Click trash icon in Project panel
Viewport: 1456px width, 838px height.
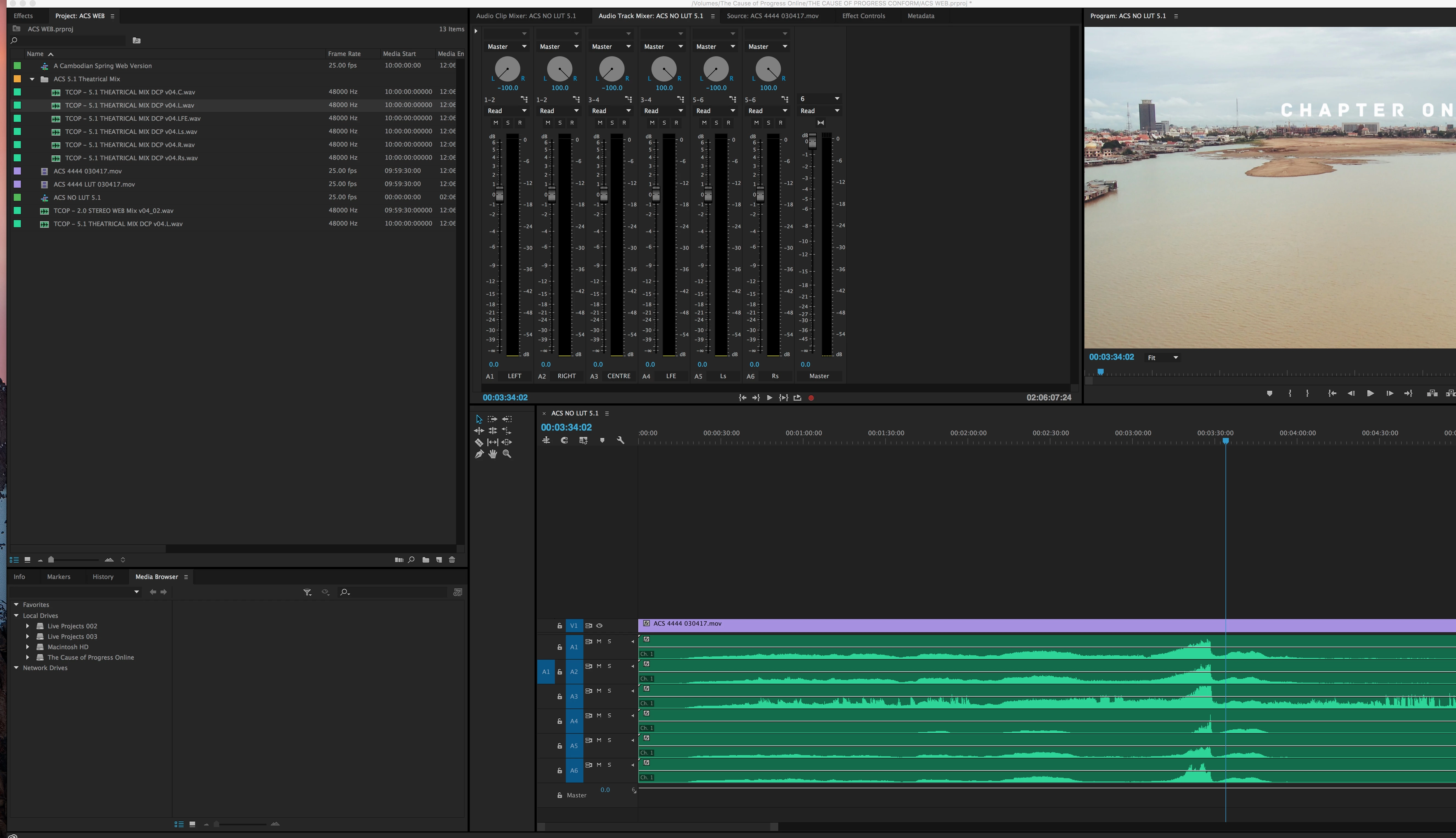[x=452, y=559]
